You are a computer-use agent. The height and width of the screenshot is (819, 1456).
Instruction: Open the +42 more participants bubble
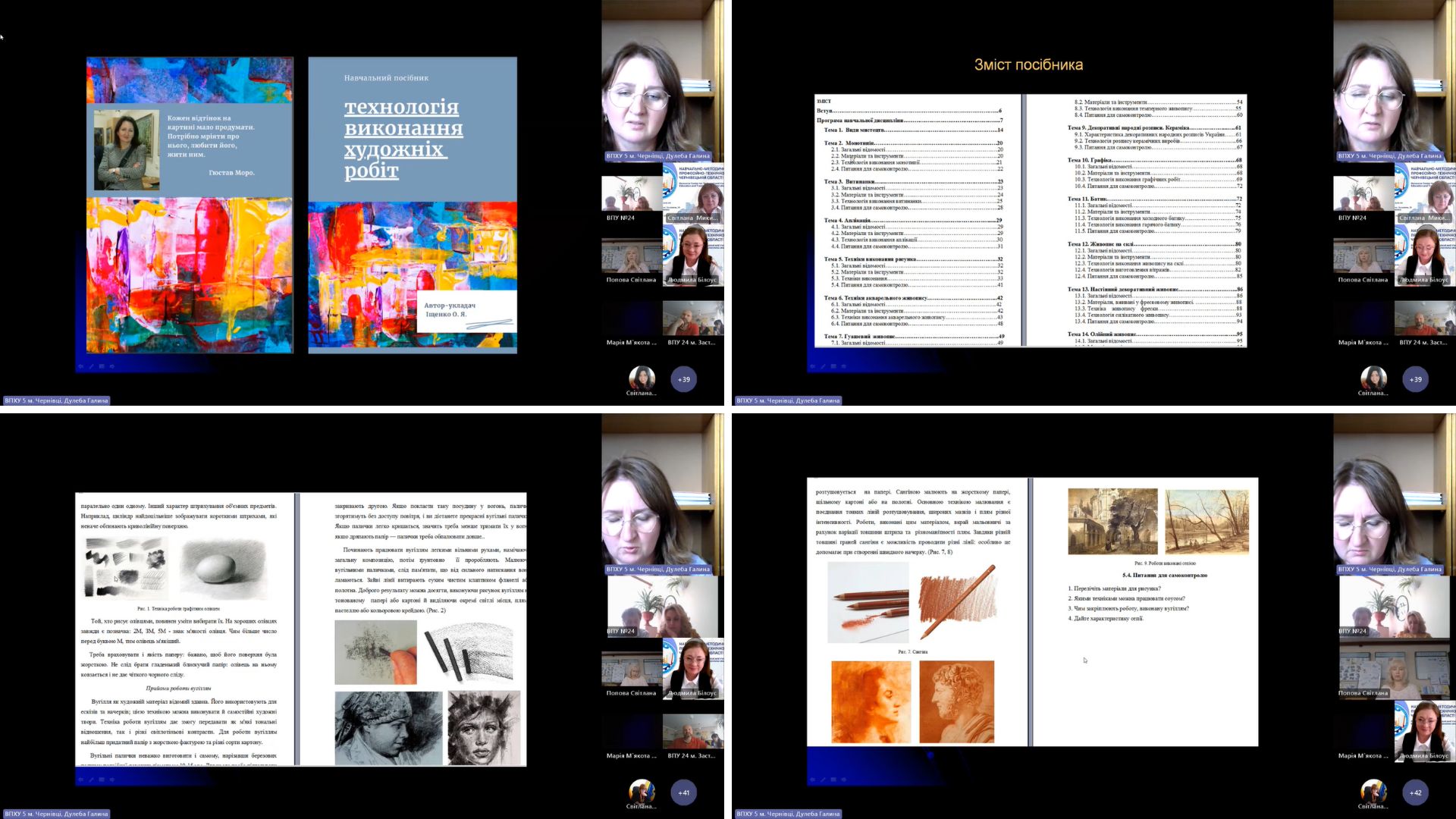pyautogui.click(x=1416, y=792)
